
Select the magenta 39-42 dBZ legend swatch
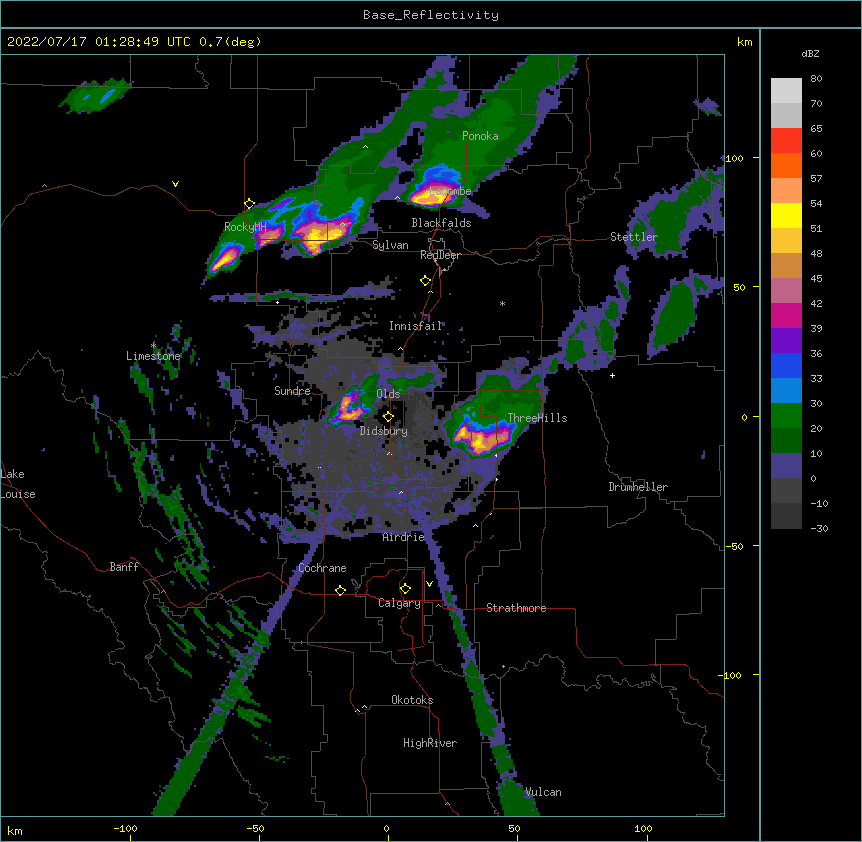(786, 315)
